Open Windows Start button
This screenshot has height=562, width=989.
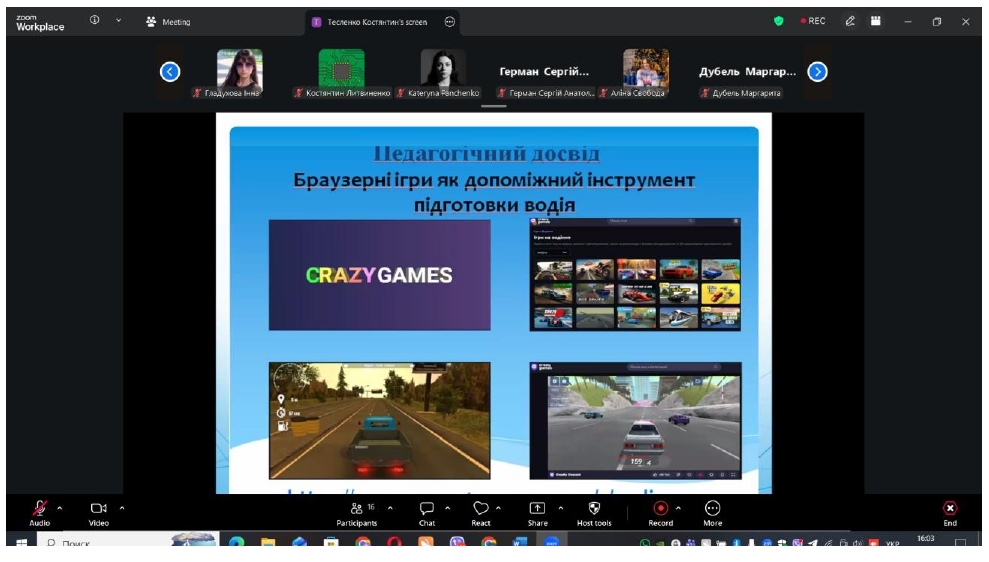(21, 542)
